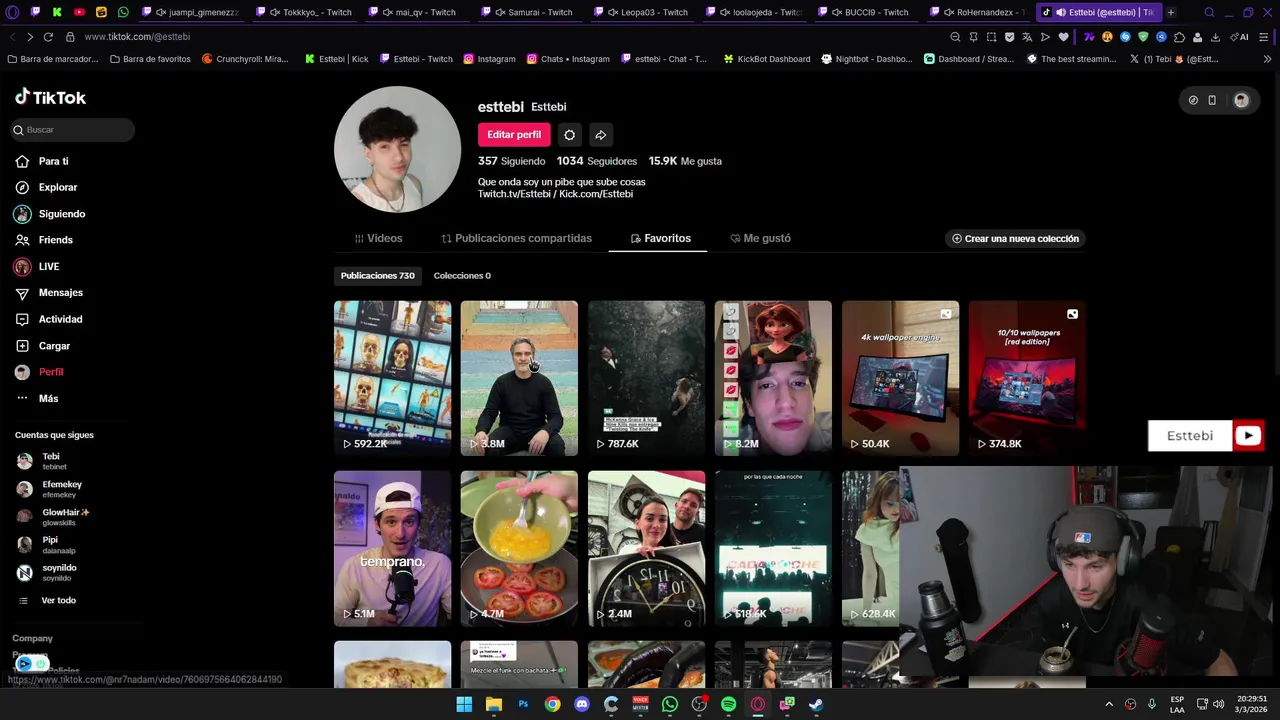Open Mensajes in the sidebar
1280x720 pixels.
click(x=49, y=293)
